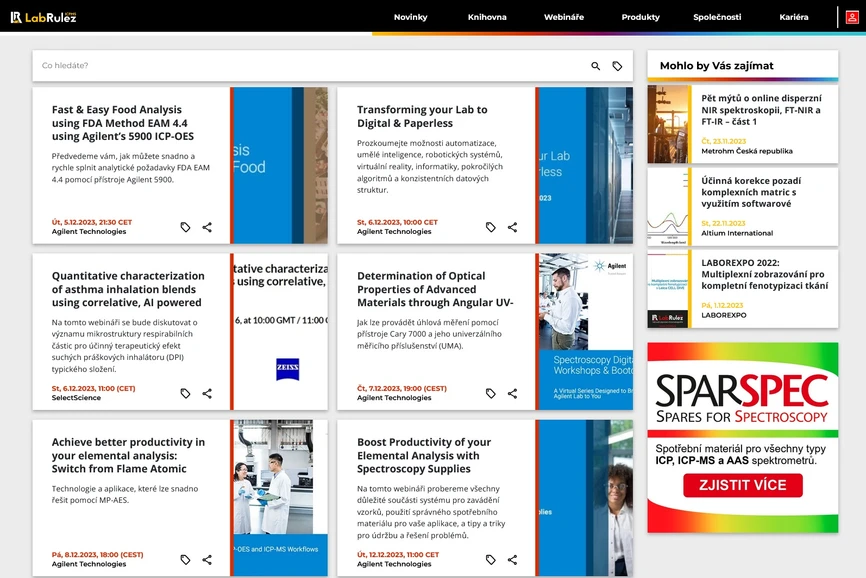
Task: Share the Boost Productivity webinar
Action: 513,560
